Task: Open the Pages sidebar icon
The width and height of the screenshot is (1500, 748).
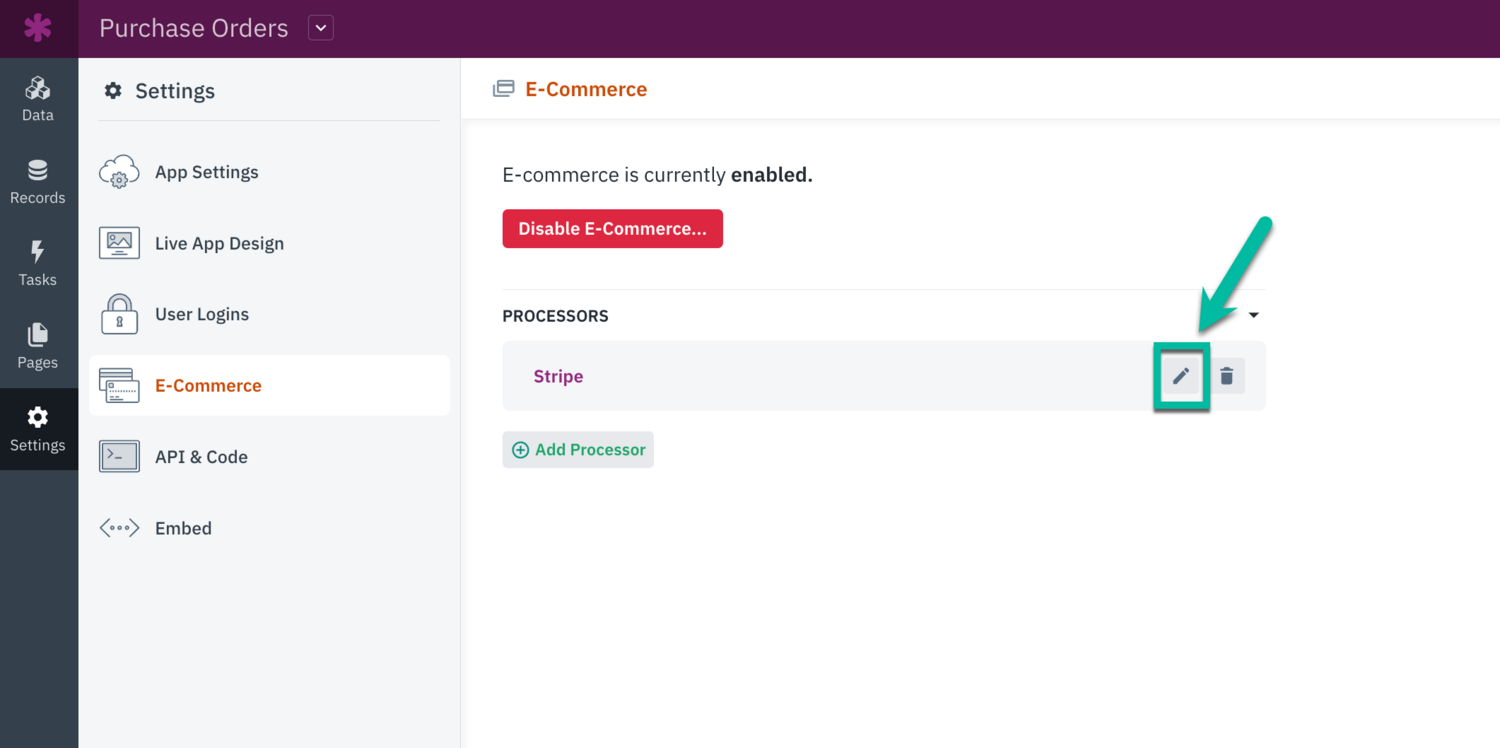Action: (x=37, y=345)
